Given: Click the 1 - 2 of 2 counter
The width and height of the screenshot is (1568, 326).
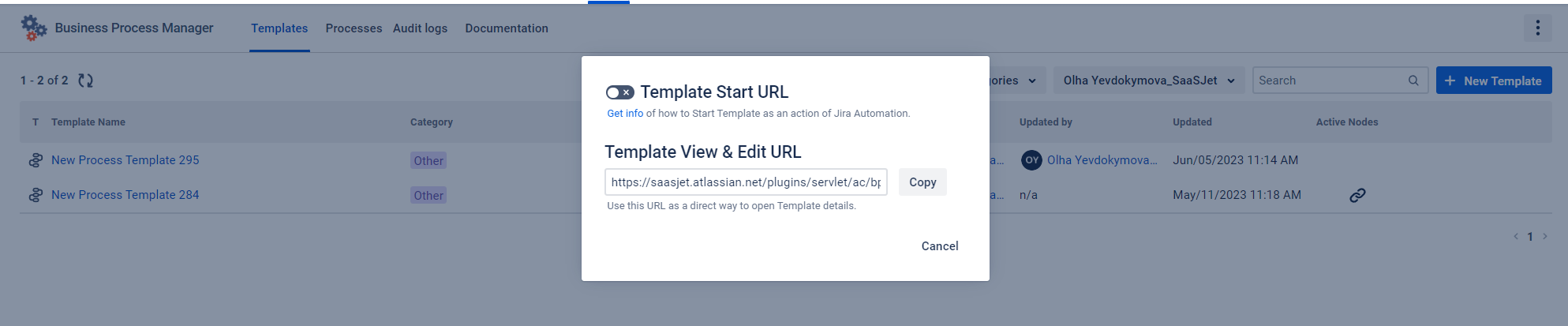Looking at the screenshot, I should click(x=44, y=81).
